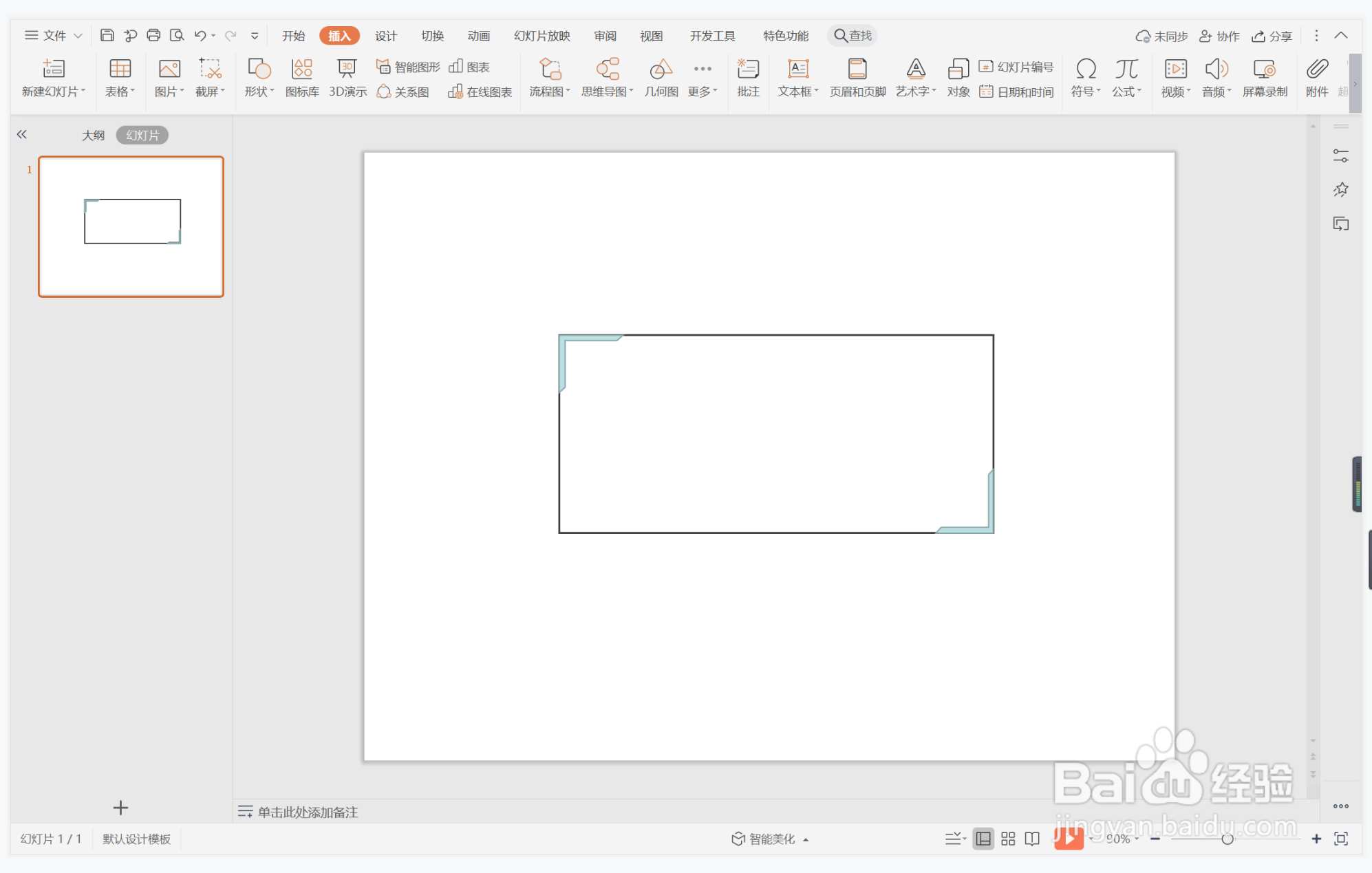Open the 设计 ribbon tab
The width and height of the screenshot is (1372, 873).
[385, 36]
